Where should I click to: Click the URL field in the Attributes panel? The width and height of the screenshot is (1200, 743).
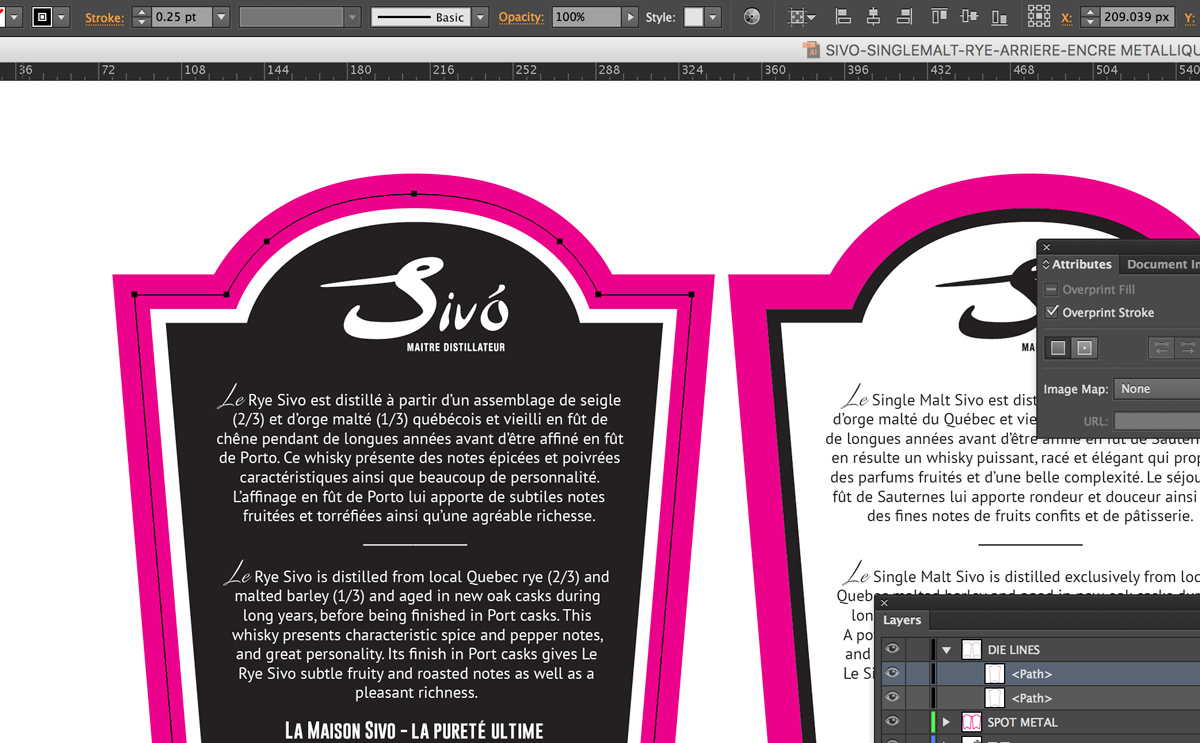[x=1157, y=421]
